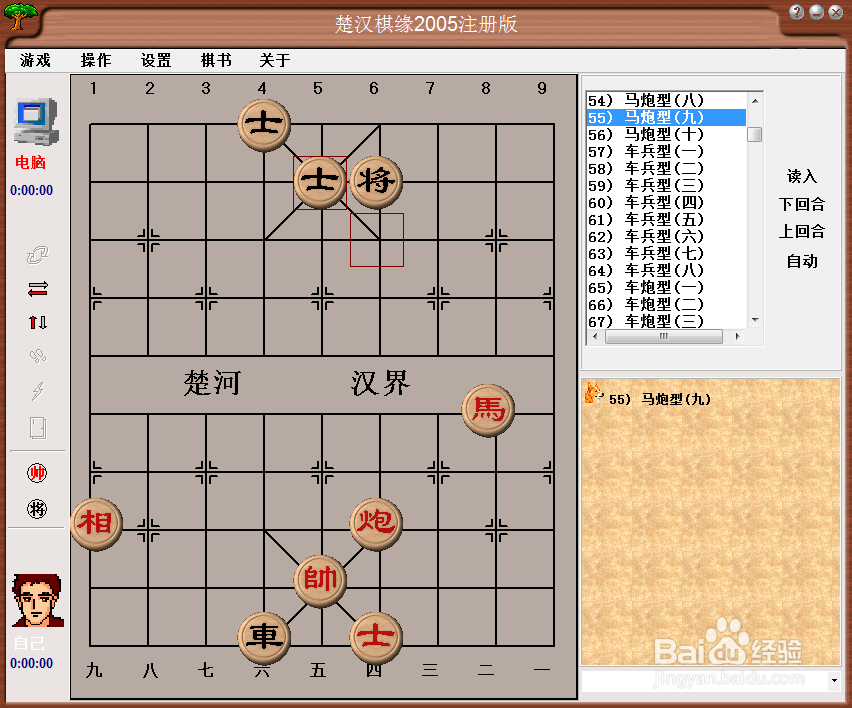The width and height of the screenshot is (852, 708).
Task: Select list entry 67) 车炮型(三)
Action: pyautogui.click(x=667, y=321)
